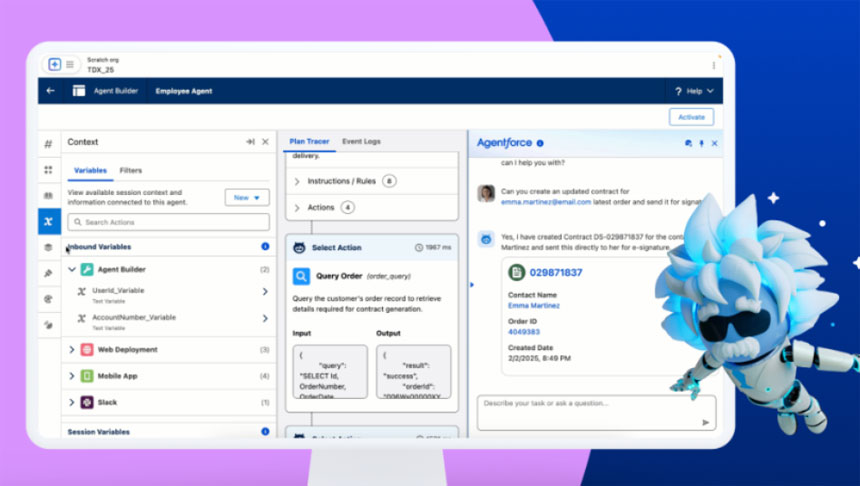Collapse the Agent Builder variables group

(x=72, y=269)
